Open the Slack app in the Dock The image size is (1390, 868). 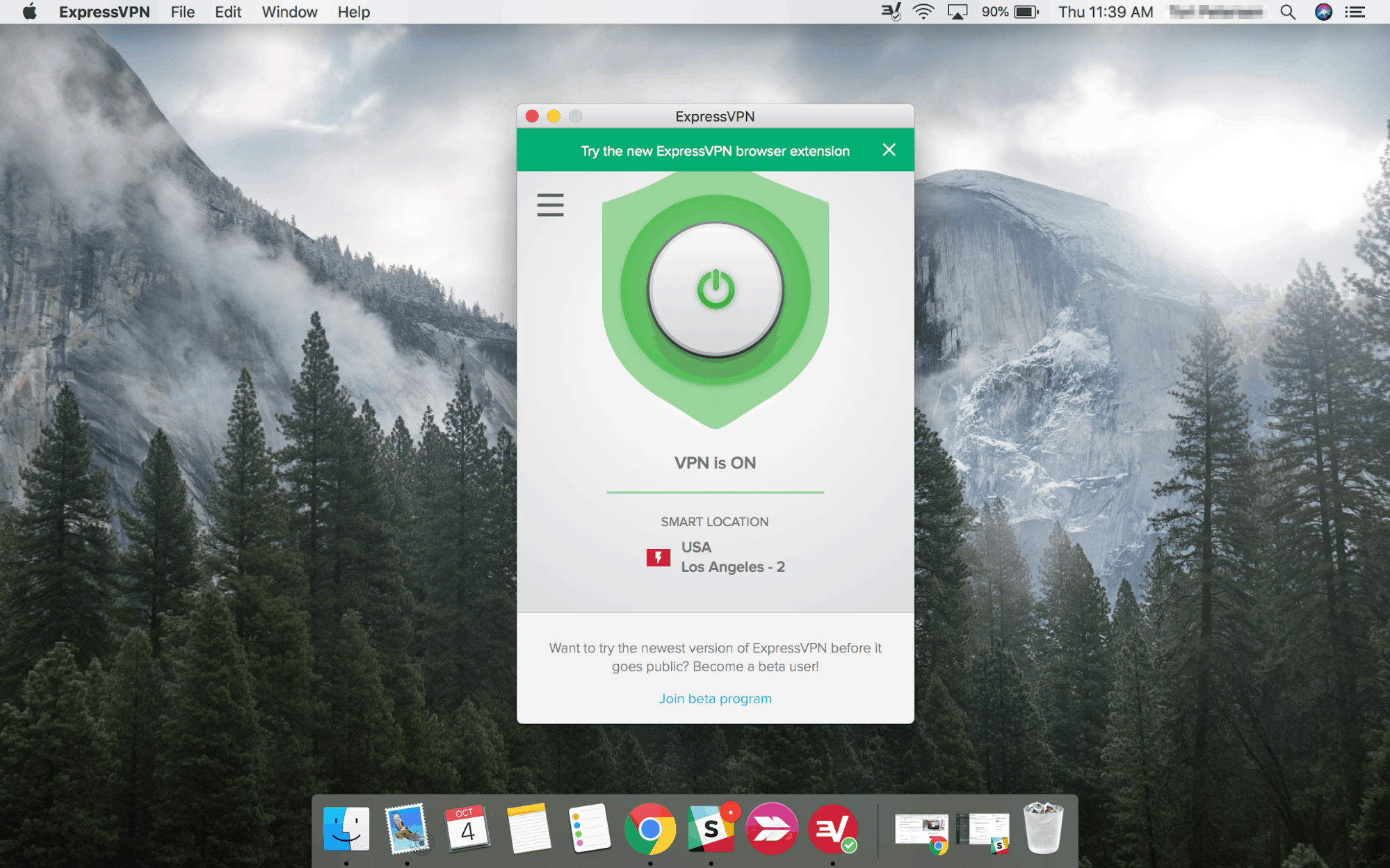pos(711,828)
